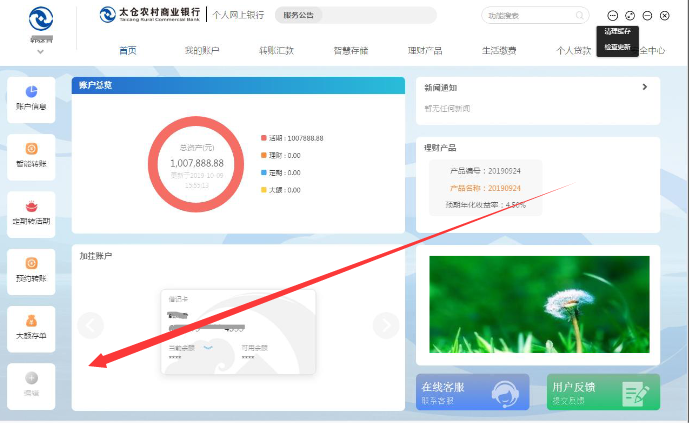
Task: Open 账户信息 shortcut in sidebar
Action: pos(31,100)
